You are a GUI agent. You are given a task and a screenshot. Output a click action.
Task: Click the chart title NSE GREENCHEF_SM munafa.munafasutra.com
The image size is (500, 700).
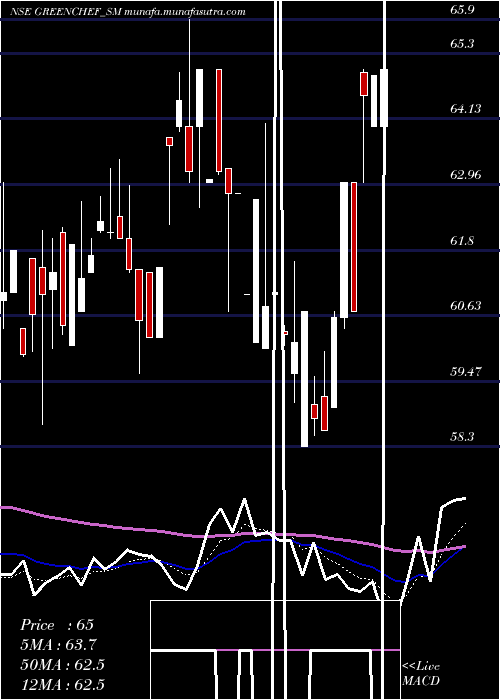[128, 11]
